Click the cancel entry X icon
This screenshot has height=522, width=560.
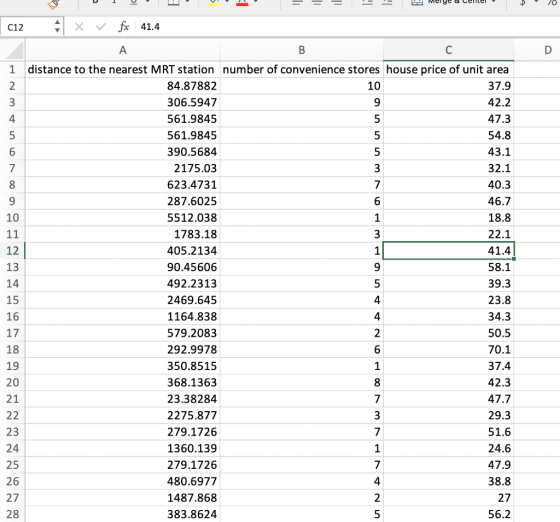[79, 27]
